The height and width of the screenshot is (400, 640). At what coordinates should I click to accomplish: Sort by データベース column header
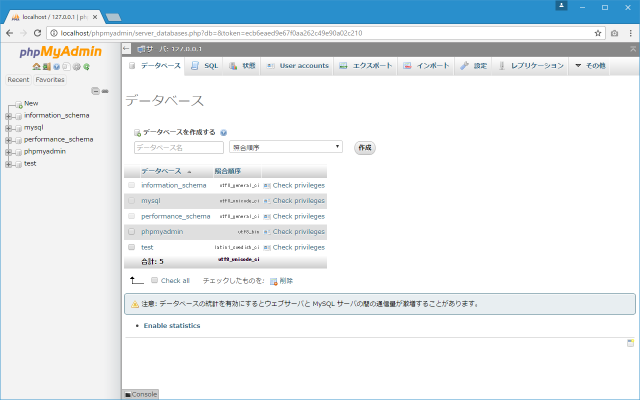pos(162,171)
